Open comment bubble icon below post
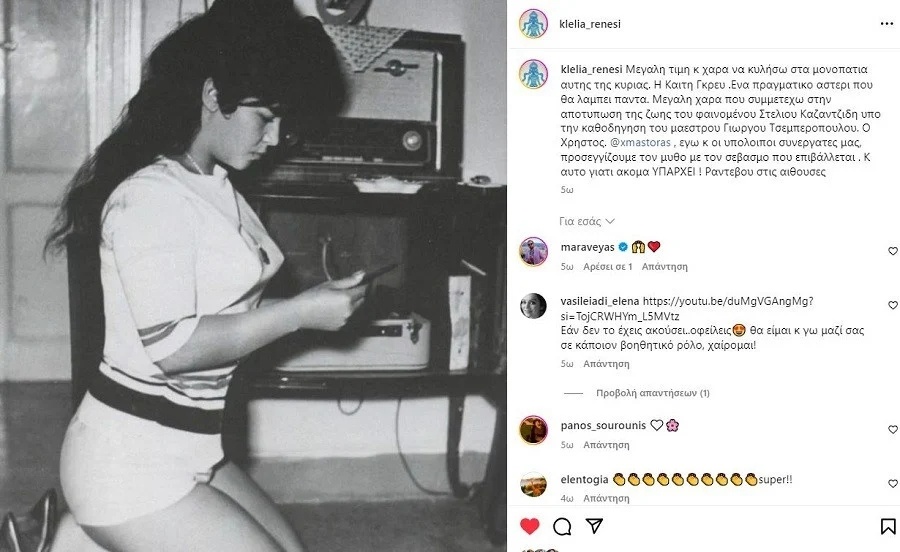The height and width of the screenshot is (552, 900). (562, 526)
